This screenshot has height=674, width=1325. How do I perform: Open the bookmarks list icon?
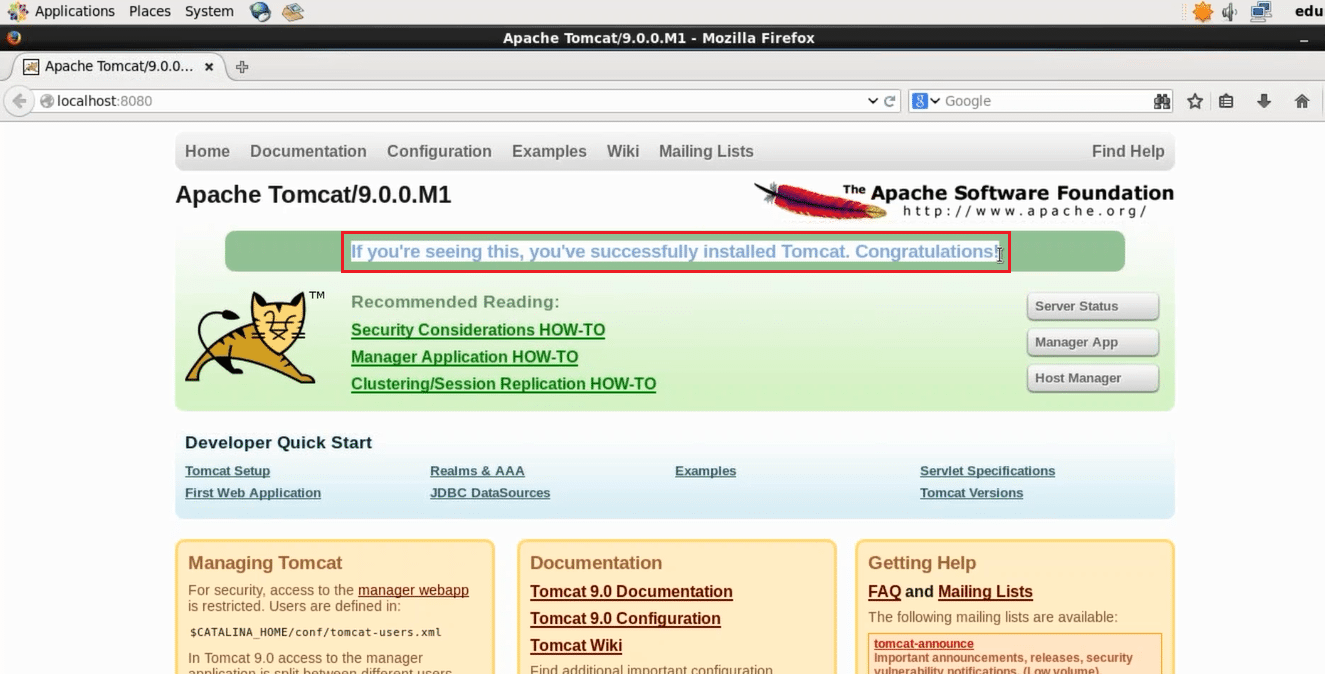pyautogui.click(x=1227, y=101)
